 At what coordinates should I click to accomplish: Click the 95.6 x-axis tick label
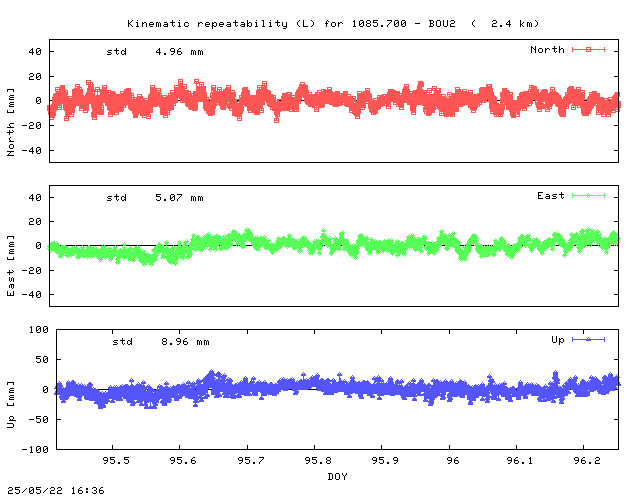183,460
